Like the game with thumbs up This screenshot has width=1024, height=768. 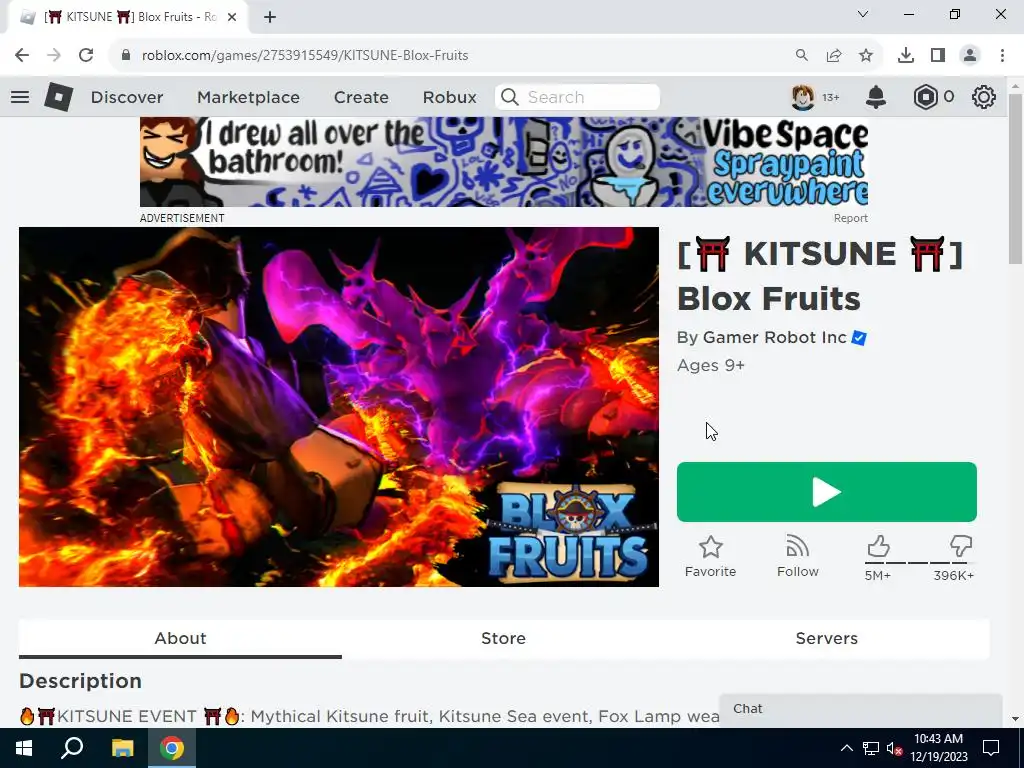[878, 546]
